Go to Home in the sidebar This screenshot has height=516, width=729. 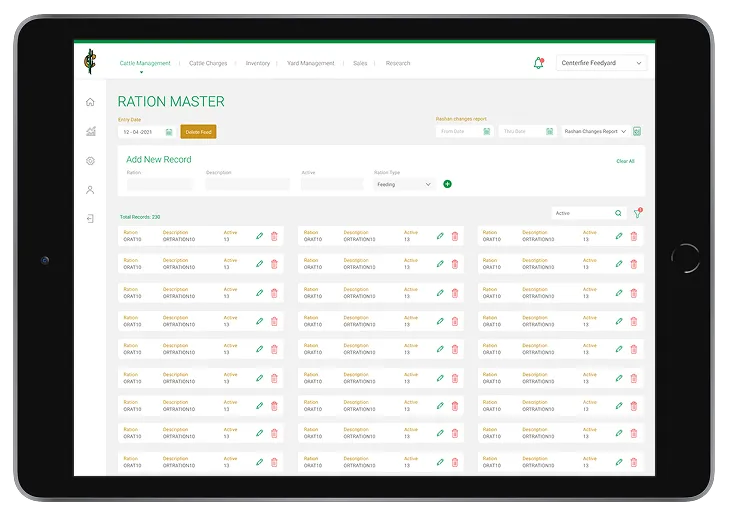(x=90, y=102)
